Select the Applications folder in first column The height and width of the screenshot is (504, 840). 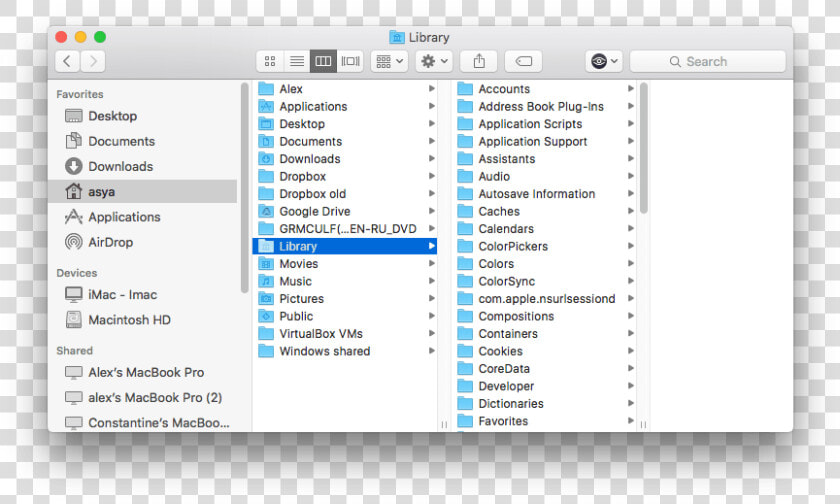coord(344,106)
